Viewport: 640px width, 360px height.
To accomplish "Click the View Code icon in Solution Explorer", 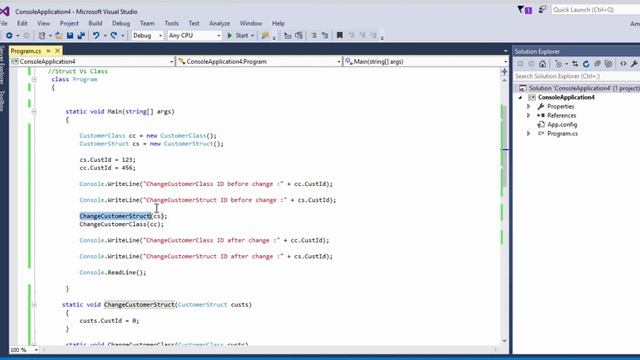I will click(x=623, y=64).
